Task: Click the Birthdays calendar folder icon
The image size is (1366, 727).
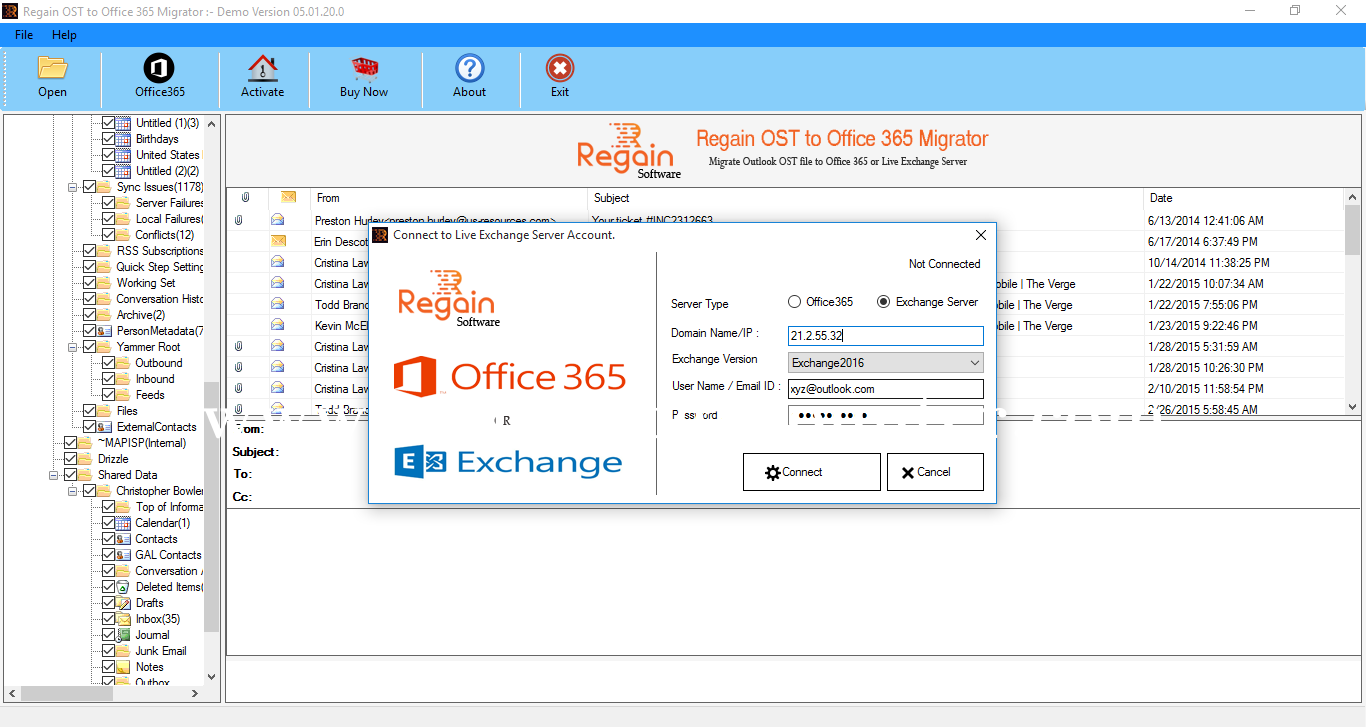Action: pyautogui.click(x=124, y=139)
